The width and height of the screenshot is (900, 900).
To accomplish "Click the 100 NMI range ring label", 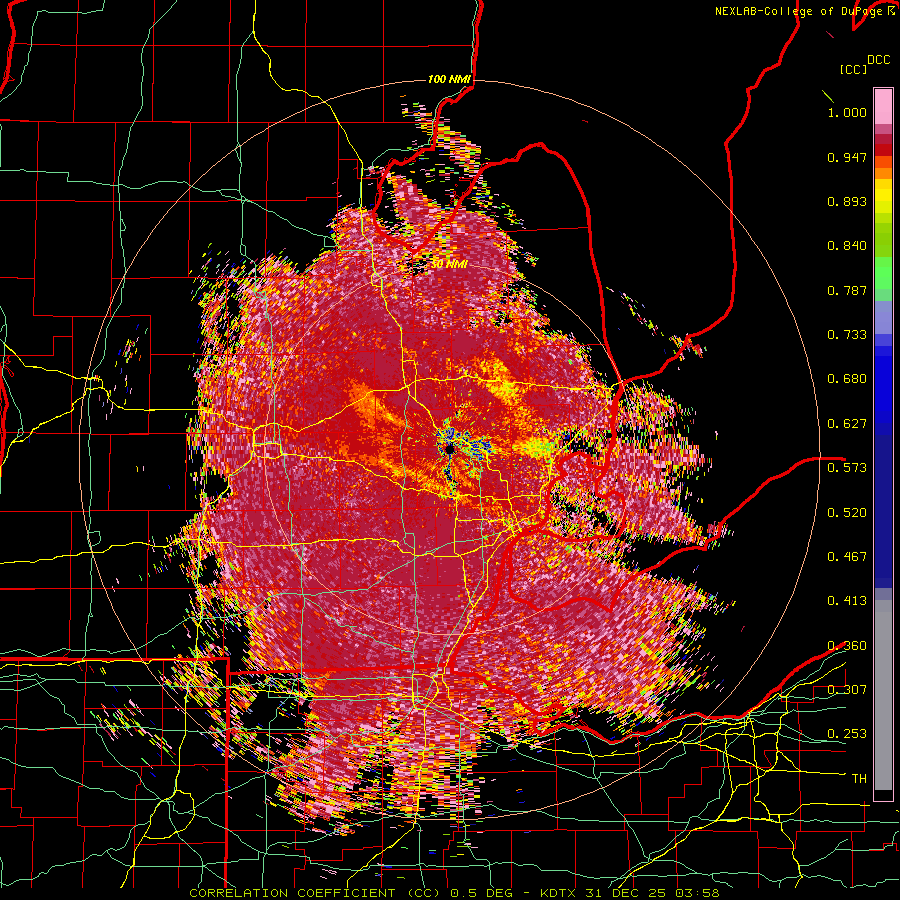I will (449, 79).
